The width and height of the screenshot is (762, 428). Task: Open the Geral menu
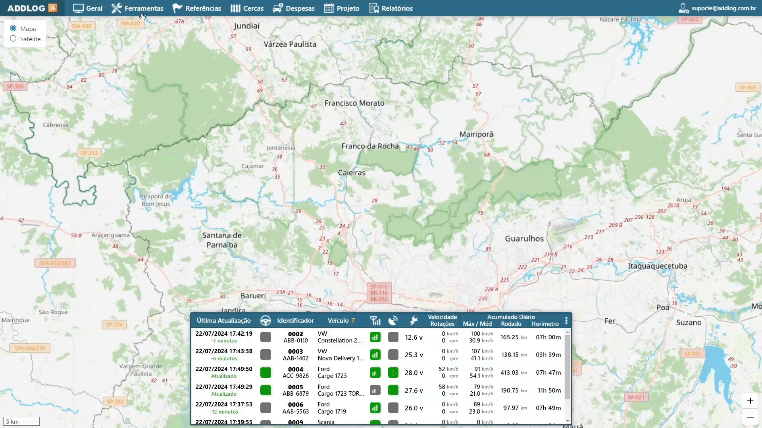click(88, 8)
